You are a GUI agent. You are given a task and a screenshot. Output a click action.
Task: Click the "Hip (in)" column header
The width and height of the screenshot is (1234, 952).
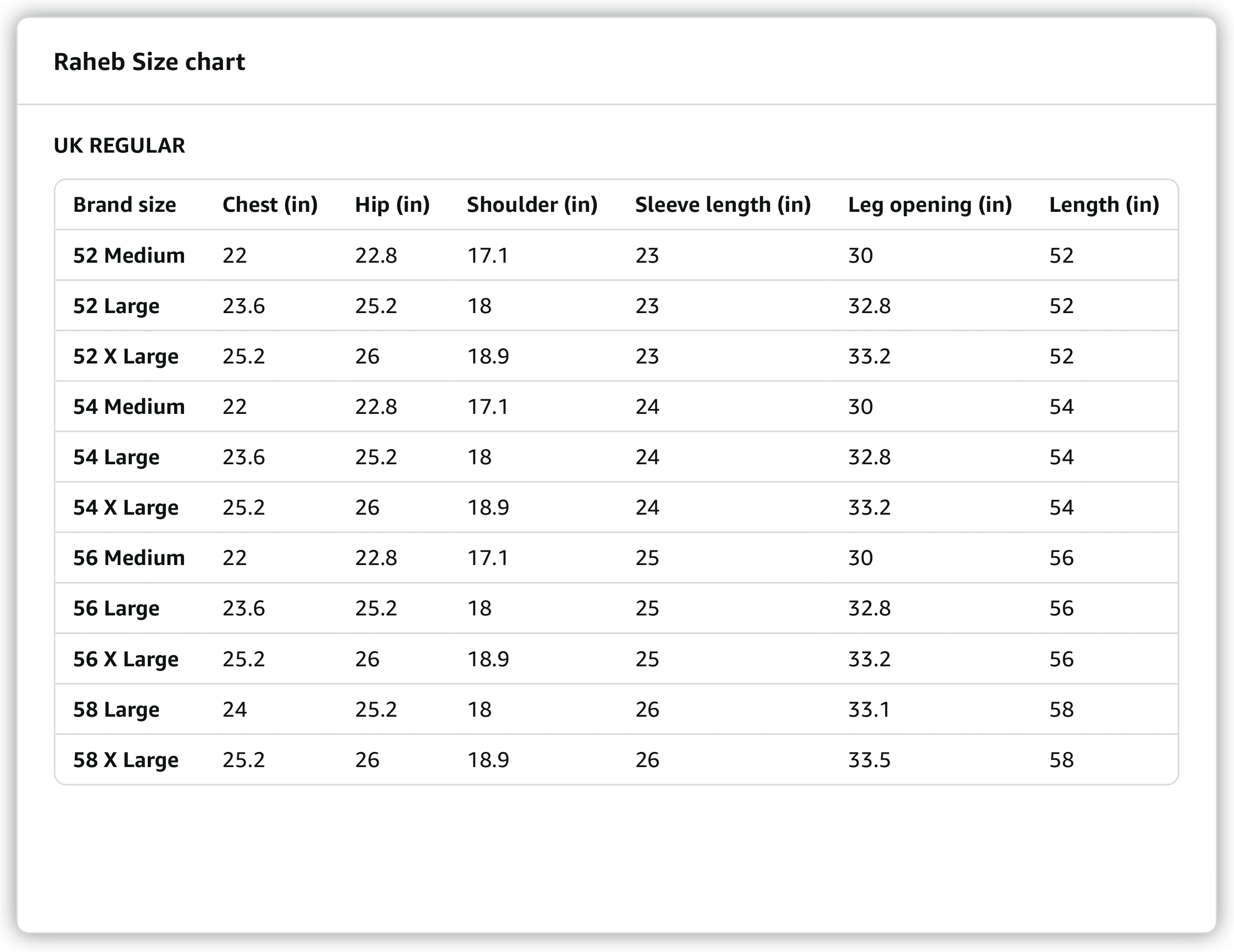click(x=392, y=204)
